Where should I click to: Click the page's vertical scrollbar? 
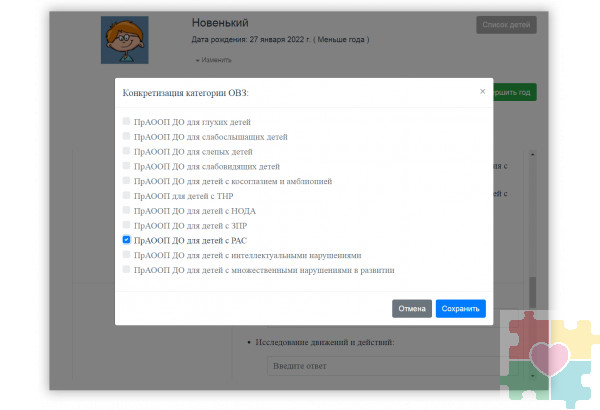(532, 250)
